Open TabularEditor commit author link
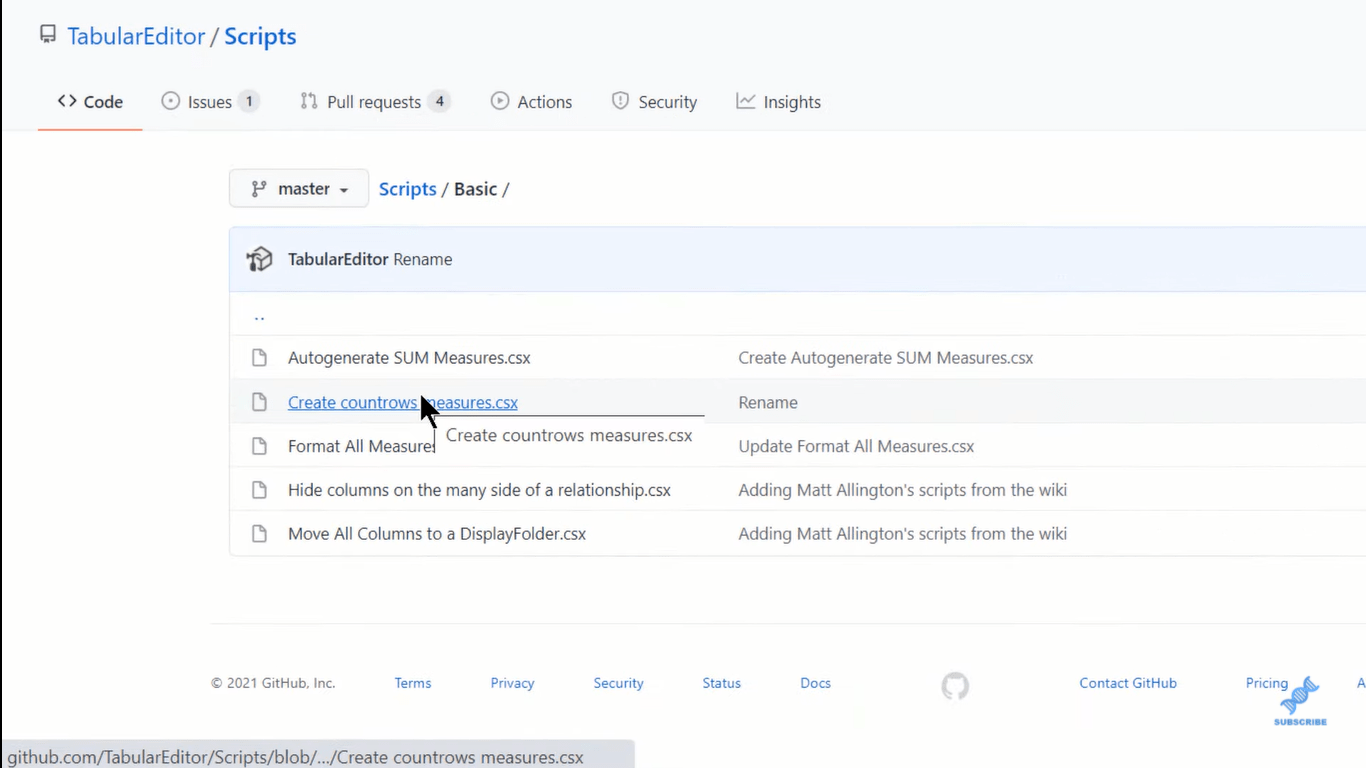The width and height of the screenshot is (1366, 768). tap(338, 259)
